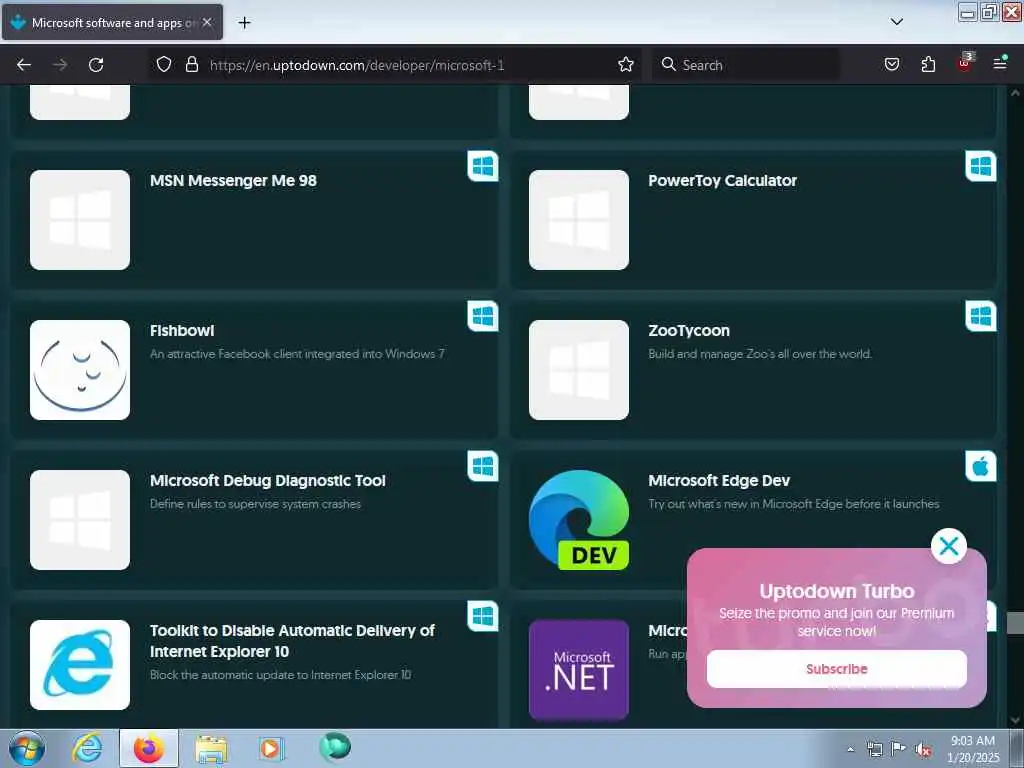The image size is (1024, 768).
Task: Open Microsoft Debug Diagnostic Tool page
Action: pos(268,481)
